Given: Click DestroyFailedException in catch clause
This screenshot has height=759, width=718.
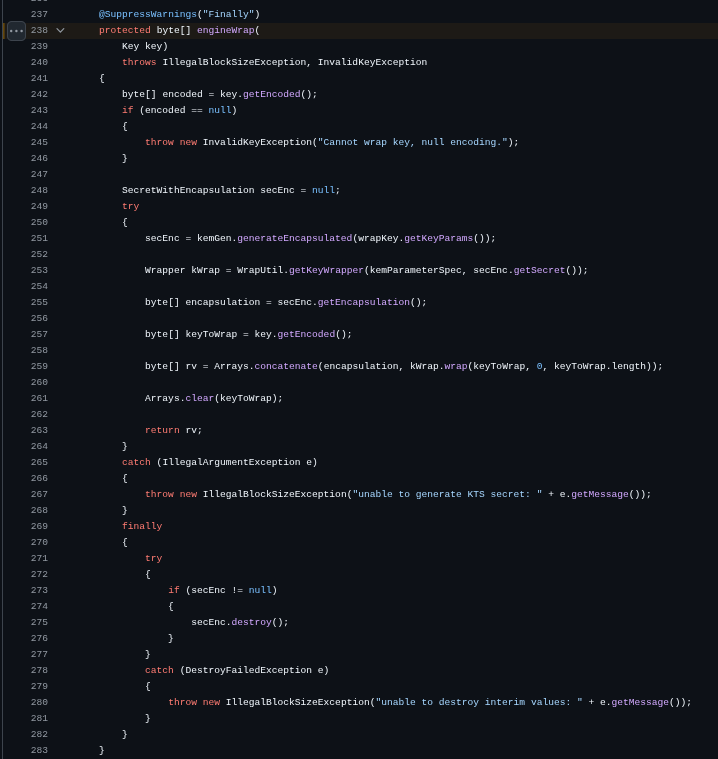Looking at the screenshot, I should click(x=248, y=670).
